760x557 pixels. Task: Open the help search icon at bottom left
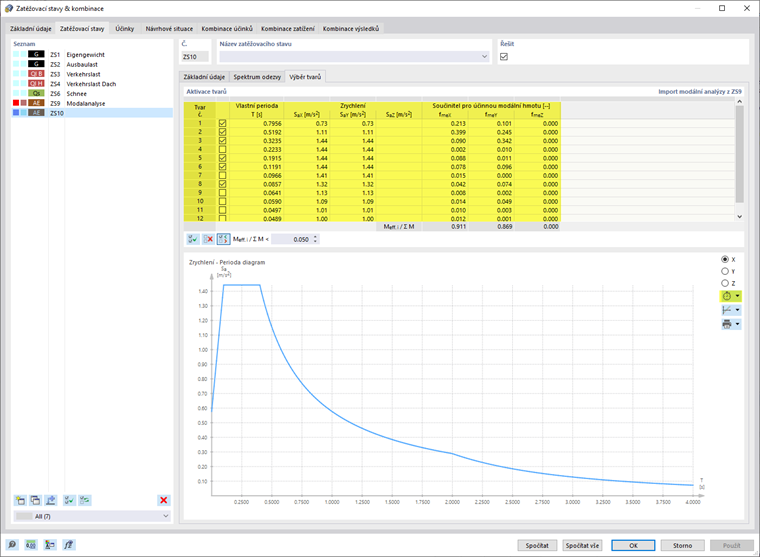(x=12, y=545)
